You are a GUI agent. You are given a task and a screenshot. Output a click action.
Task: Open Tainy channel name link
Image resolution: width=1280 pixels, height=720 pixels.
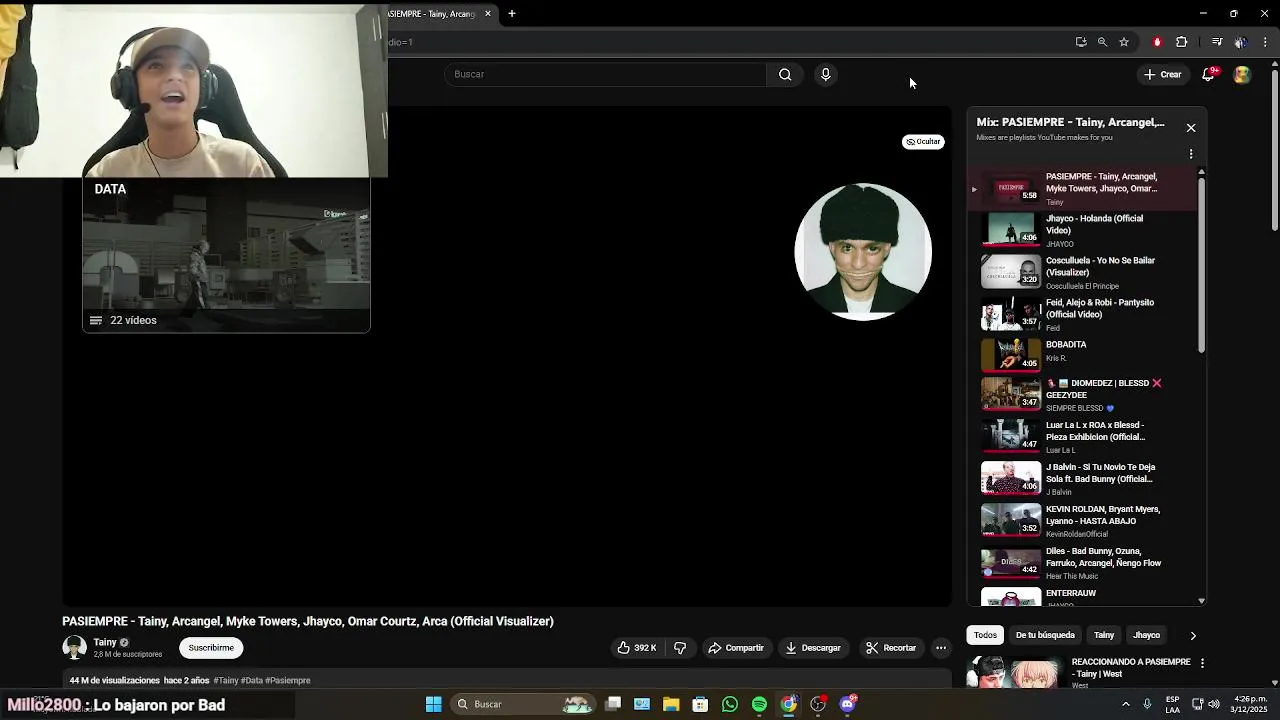[x=105, y=643]
